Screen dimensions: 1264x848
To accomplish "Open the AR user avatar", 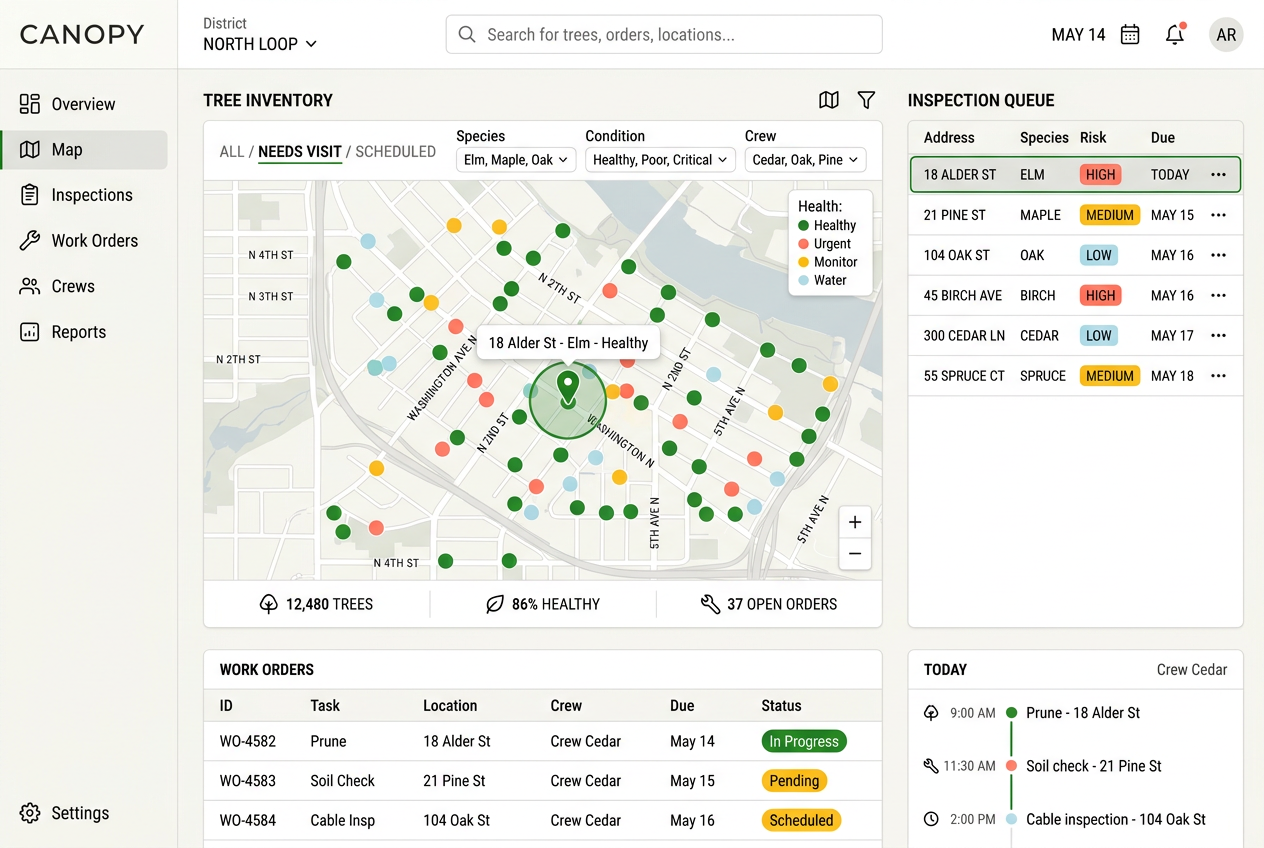I will (x=1226, y=35).
